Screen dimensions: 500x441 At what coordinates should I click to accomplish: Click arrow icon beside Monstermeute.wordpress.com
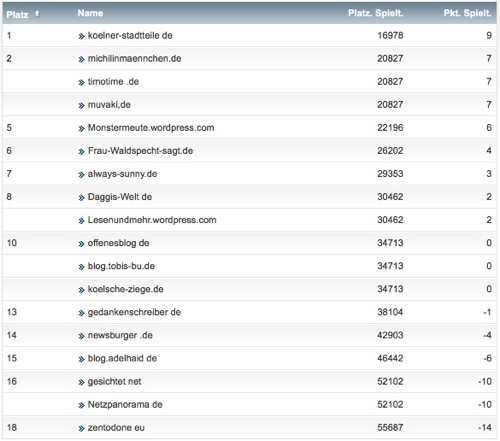[81, 129]
